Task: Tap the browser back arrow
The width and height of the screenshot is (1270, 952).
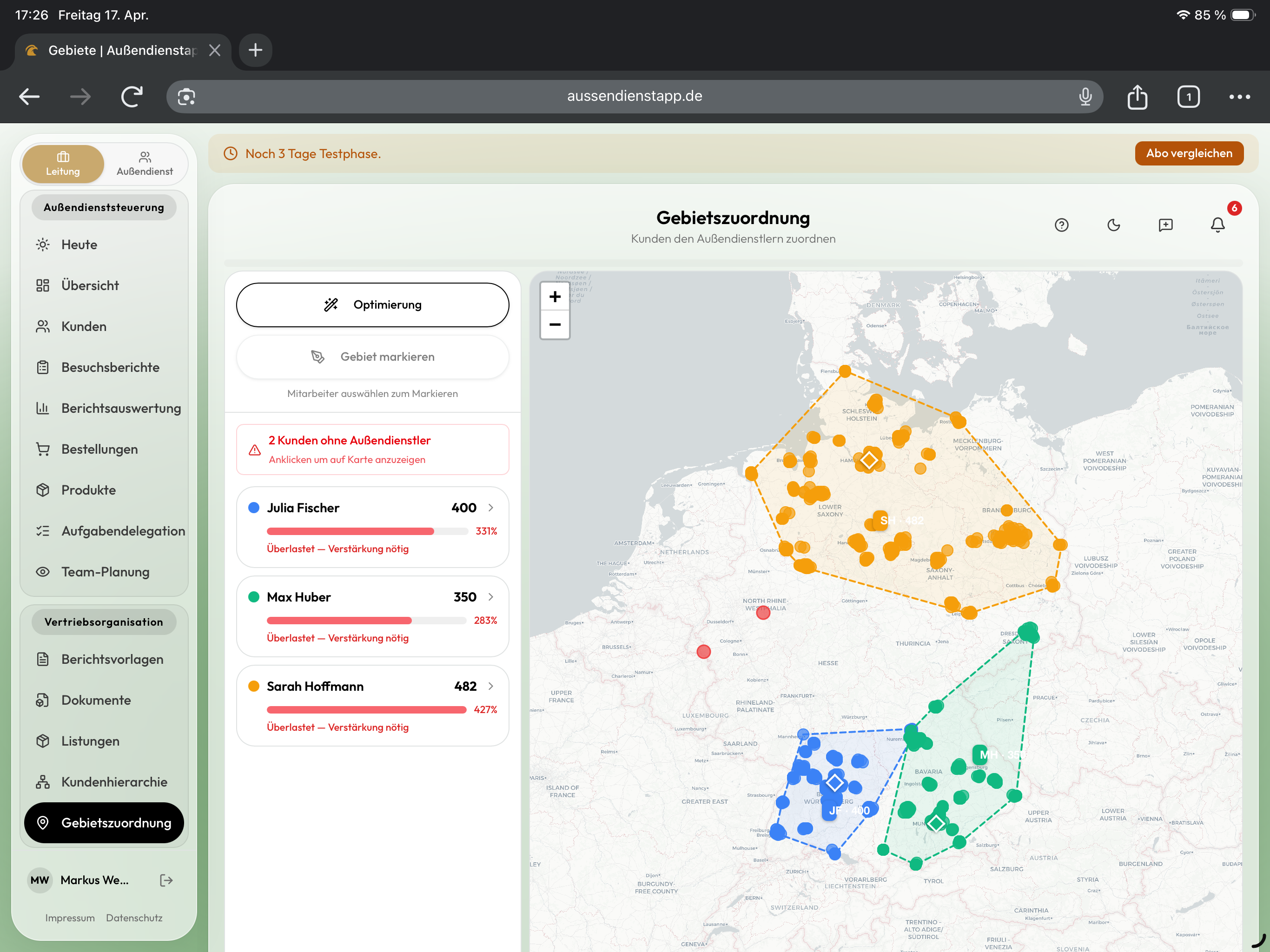Action: [x=29, y=97]
